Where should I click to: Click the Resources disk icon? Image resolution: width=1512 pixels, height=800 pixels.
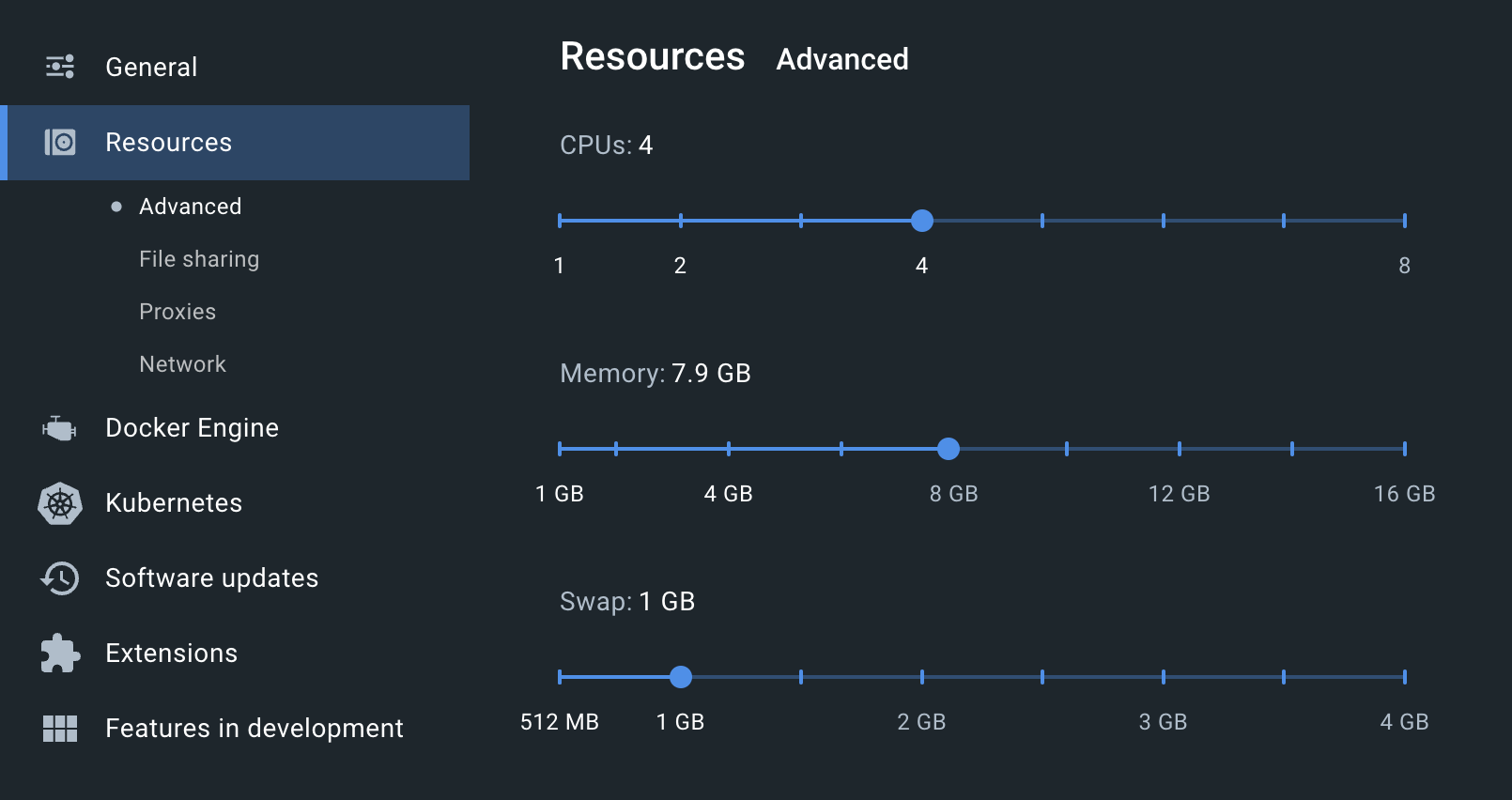point(60,142)
